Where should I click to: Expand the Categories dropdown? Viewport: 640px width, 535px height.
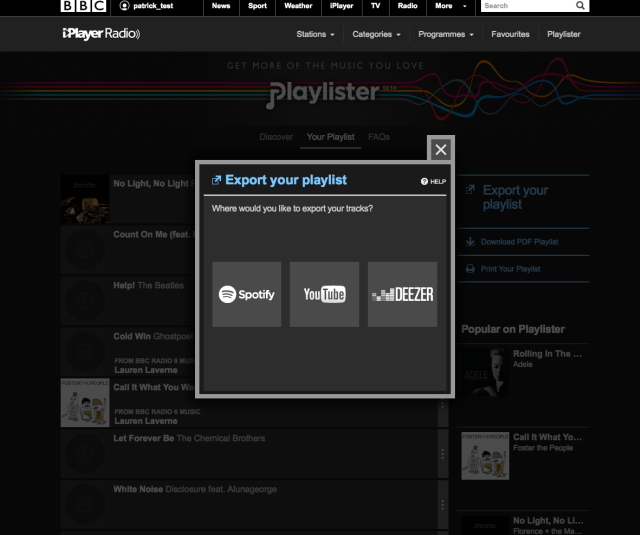(376, 34)
